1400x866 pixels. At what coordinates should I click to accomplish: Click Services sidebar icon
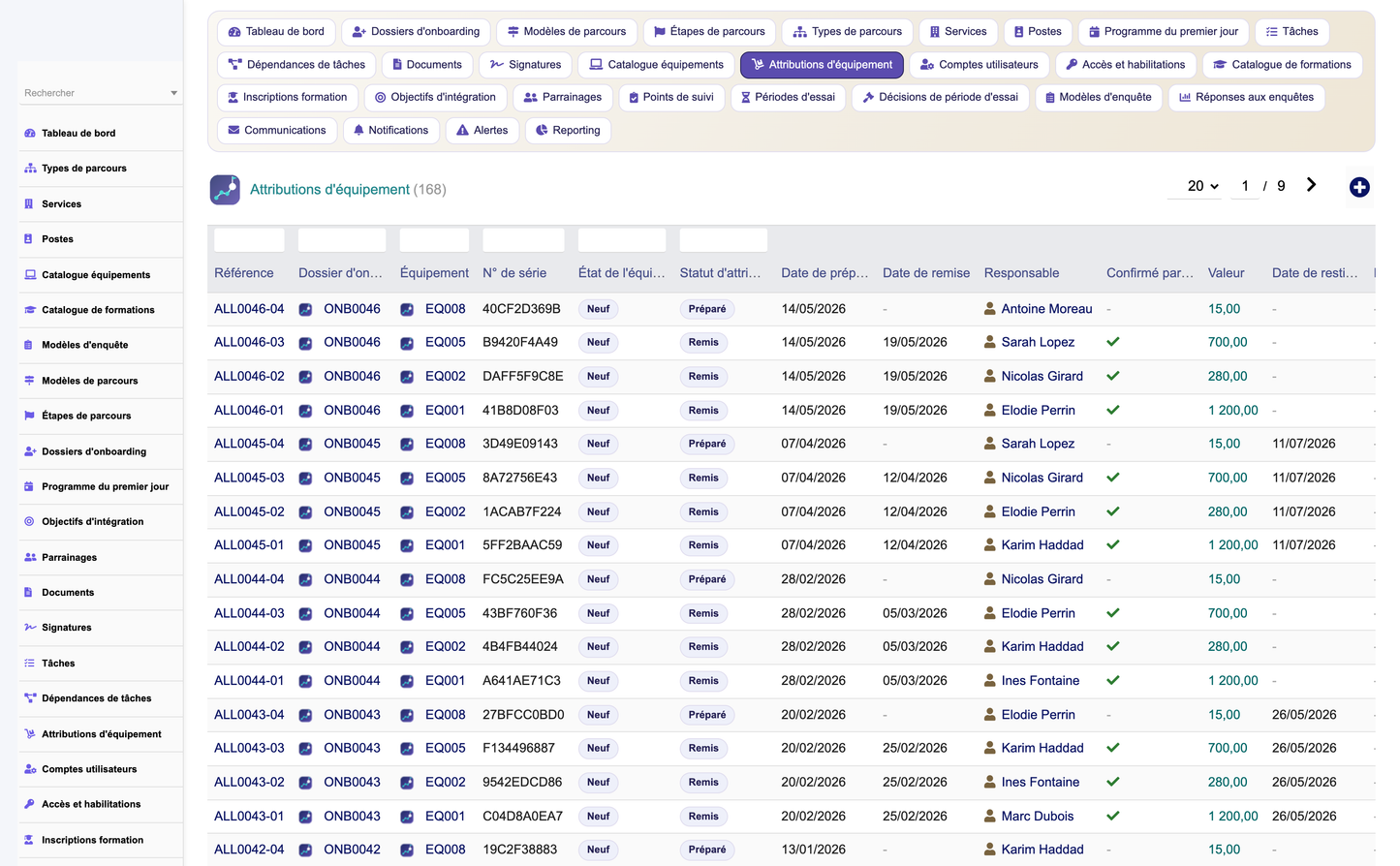[x=29, y=204]
